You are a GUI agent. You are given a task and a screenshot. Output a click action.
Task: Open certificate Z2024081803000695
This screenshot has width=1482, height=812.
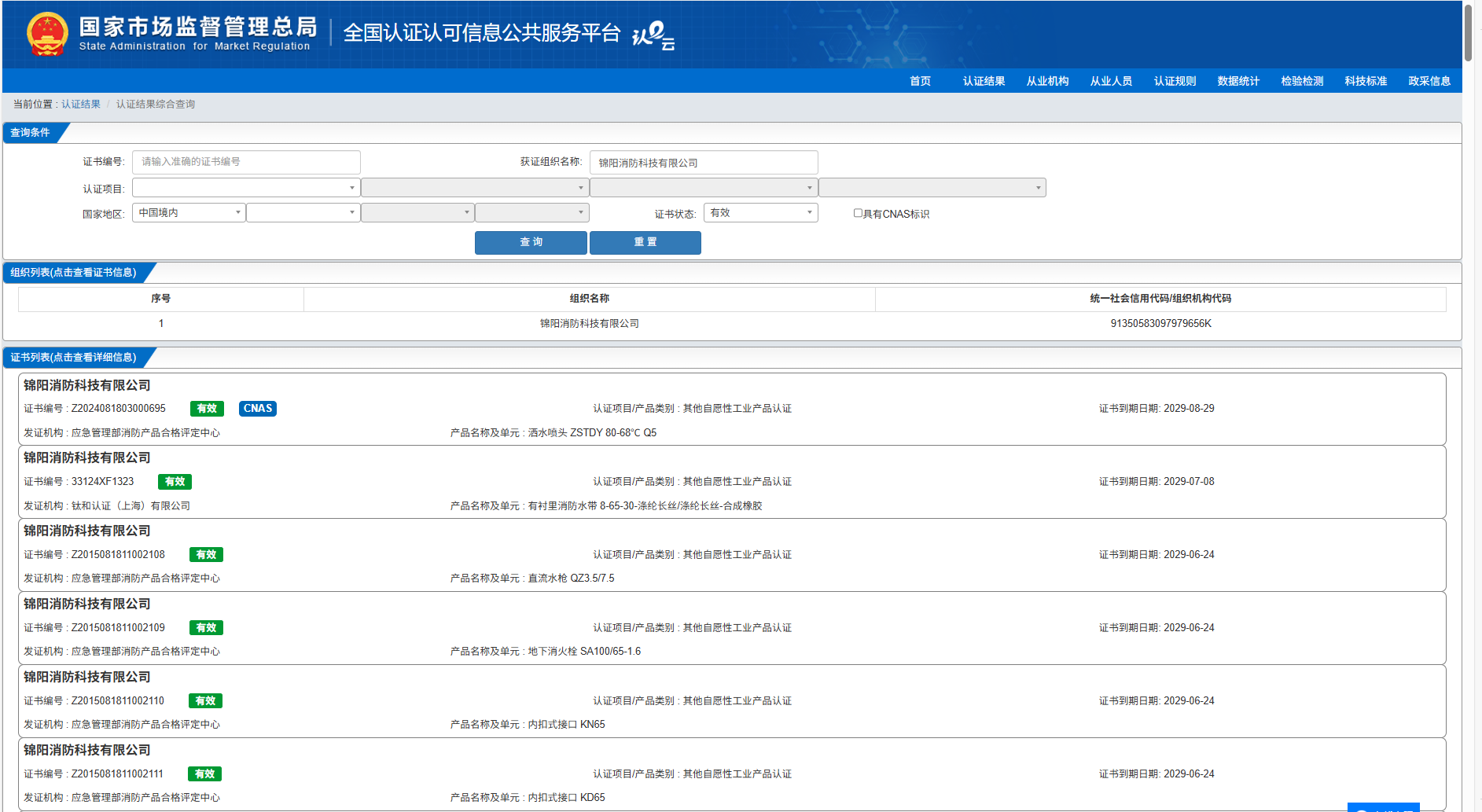click(x=732, y=409)
